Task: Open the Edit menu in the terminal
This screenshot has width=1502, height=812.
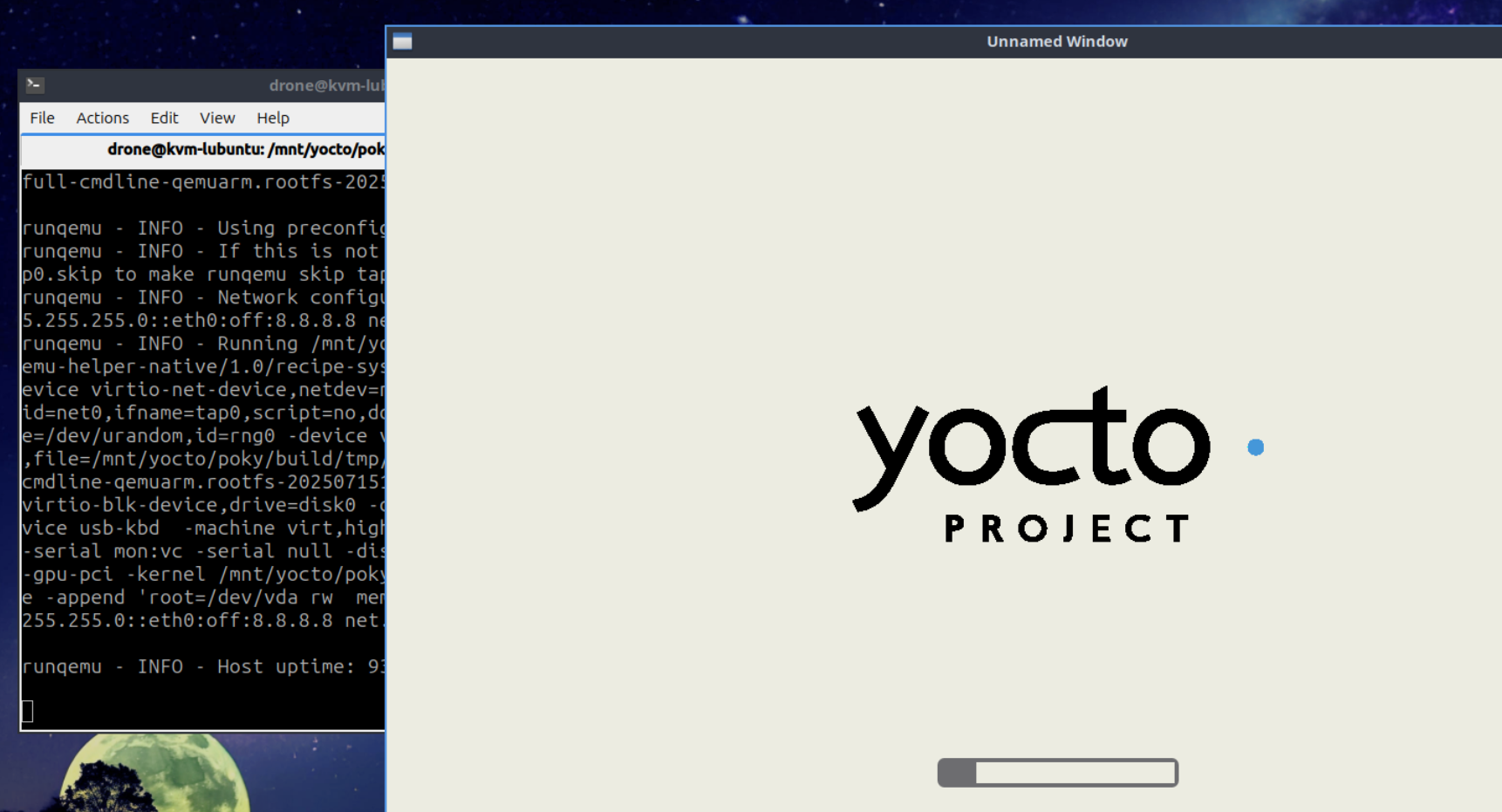Action: pos(164,118)
